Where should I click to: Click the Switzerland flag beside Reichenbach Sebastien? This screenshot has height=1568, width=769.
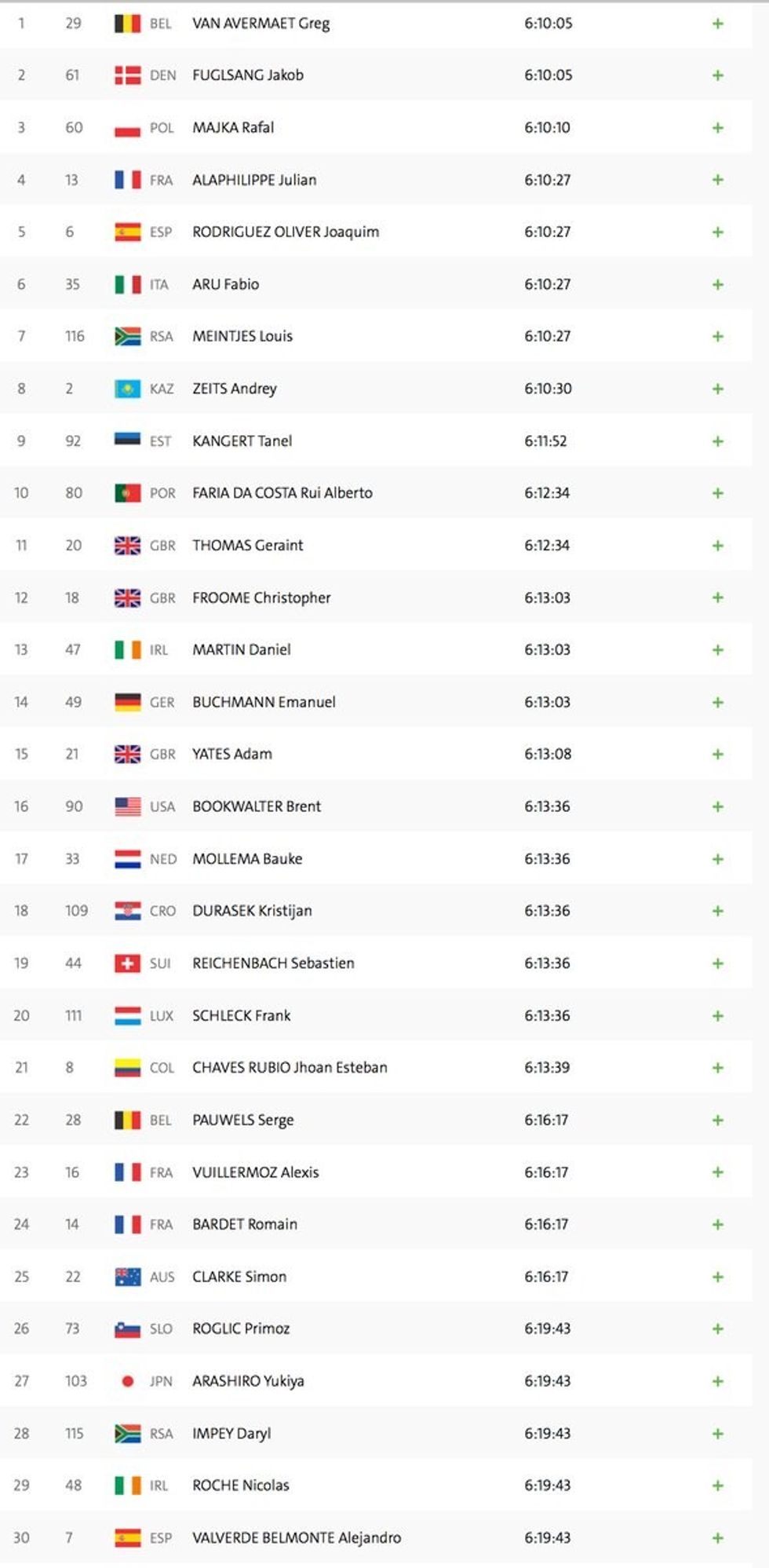(x=127, y=963)
